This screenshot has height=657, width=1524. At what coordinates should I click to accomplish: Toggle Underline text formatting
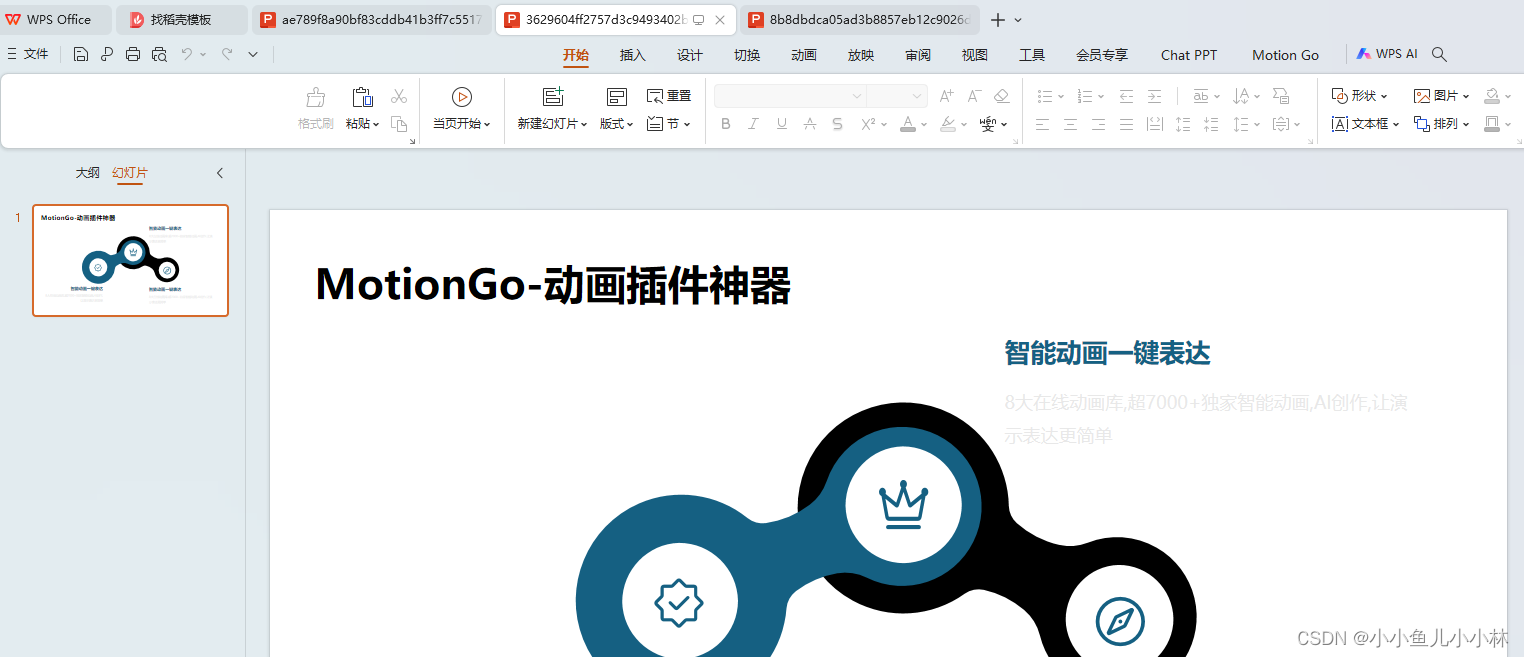pyautogui.click(x=782, y=124)
